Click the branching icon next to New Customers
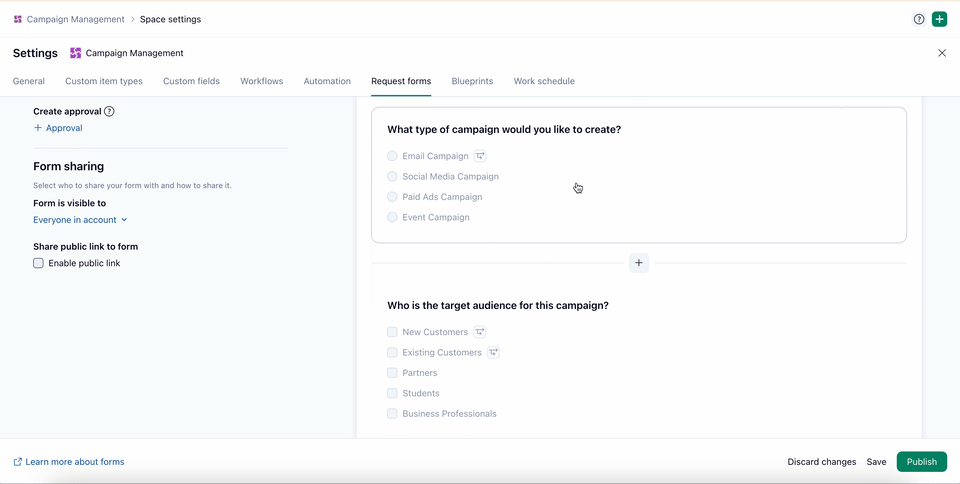Screen dimensions: 960x484 479,332
